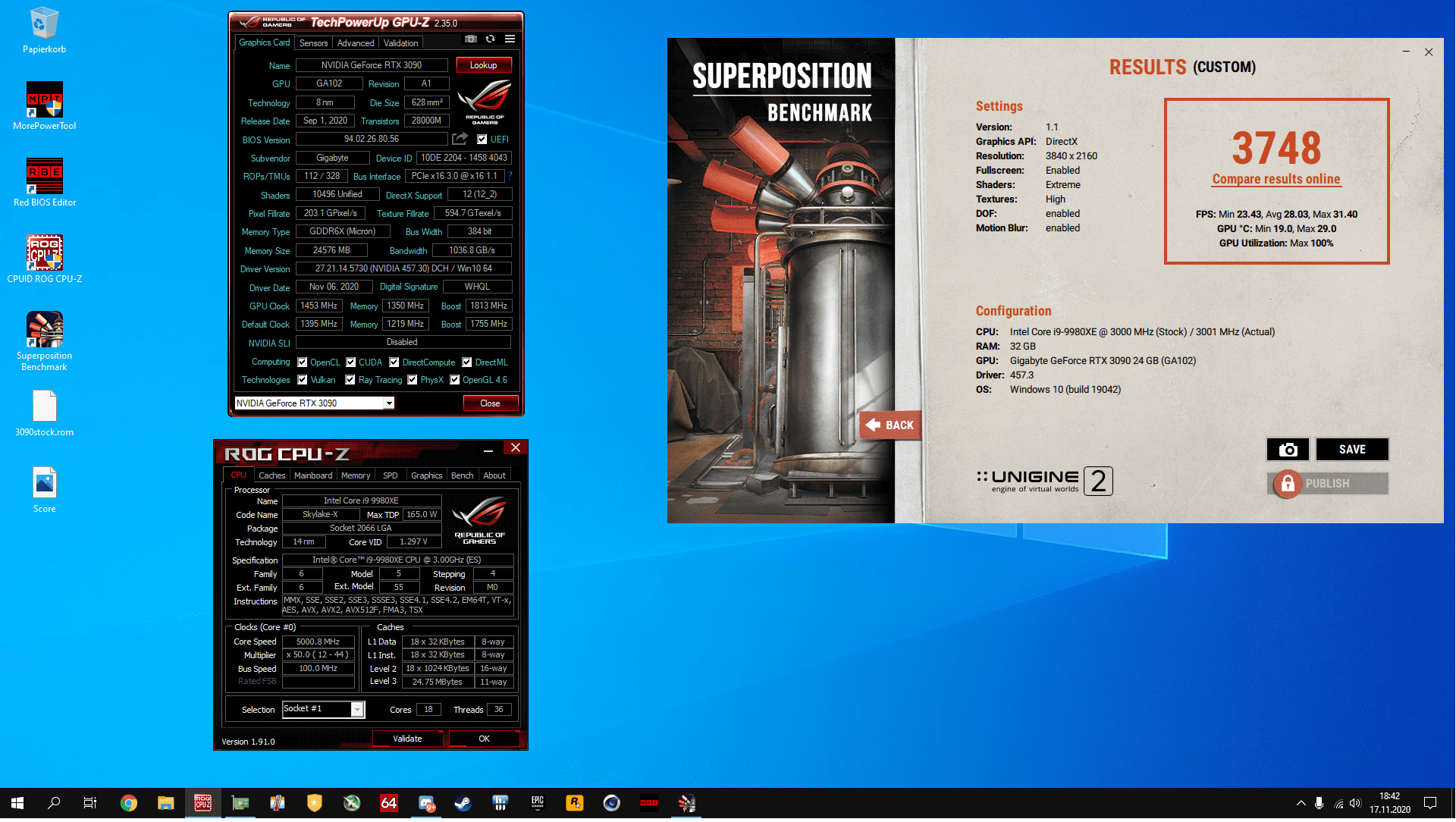
Task: Open the Bench tab in ROG CPU-Z
Action: 463,475
